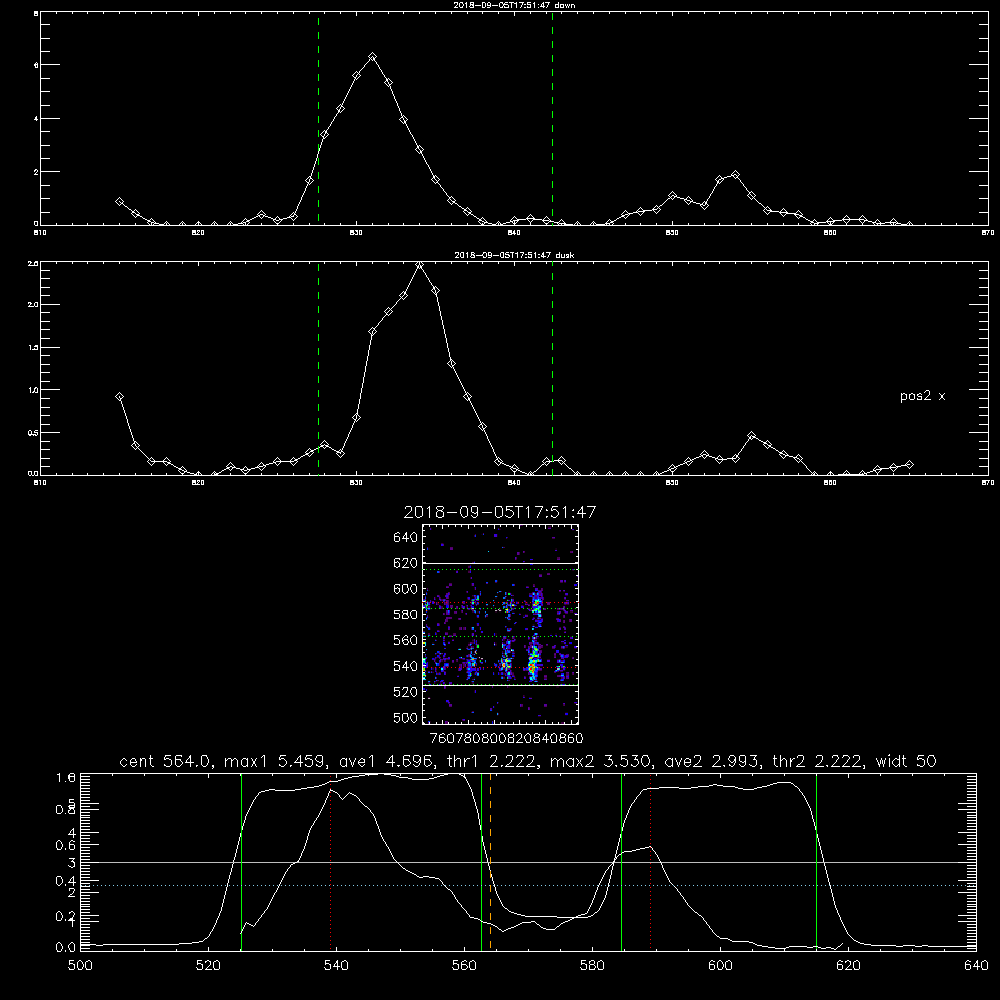Screen dimensions: 1000x1000
Task: Click the large timestamp title above the spectral image
Action: (x=500, y=512)
